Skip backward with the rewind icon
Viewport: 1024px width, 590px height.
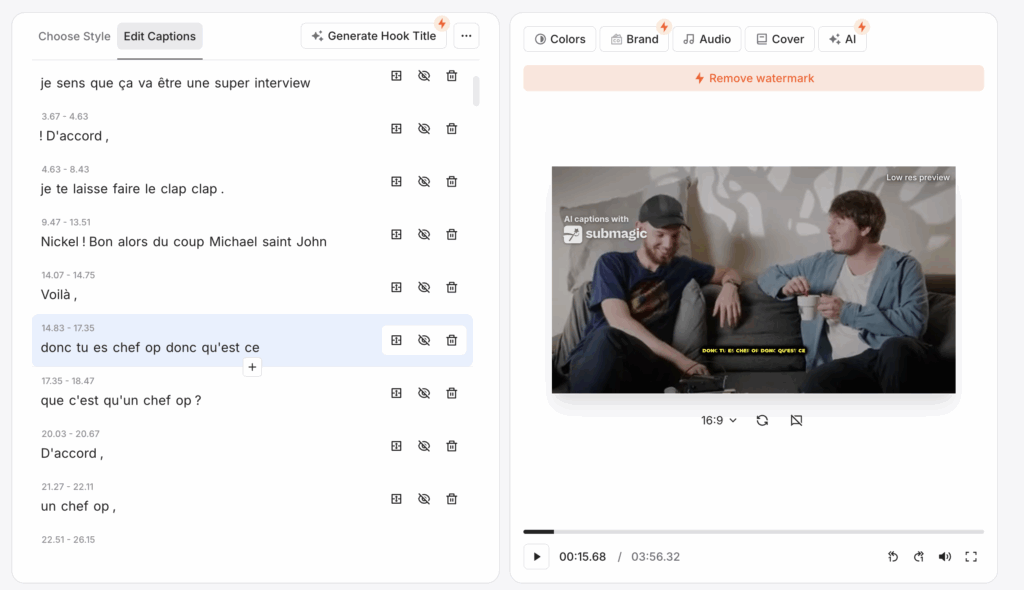tap(893, 557)
